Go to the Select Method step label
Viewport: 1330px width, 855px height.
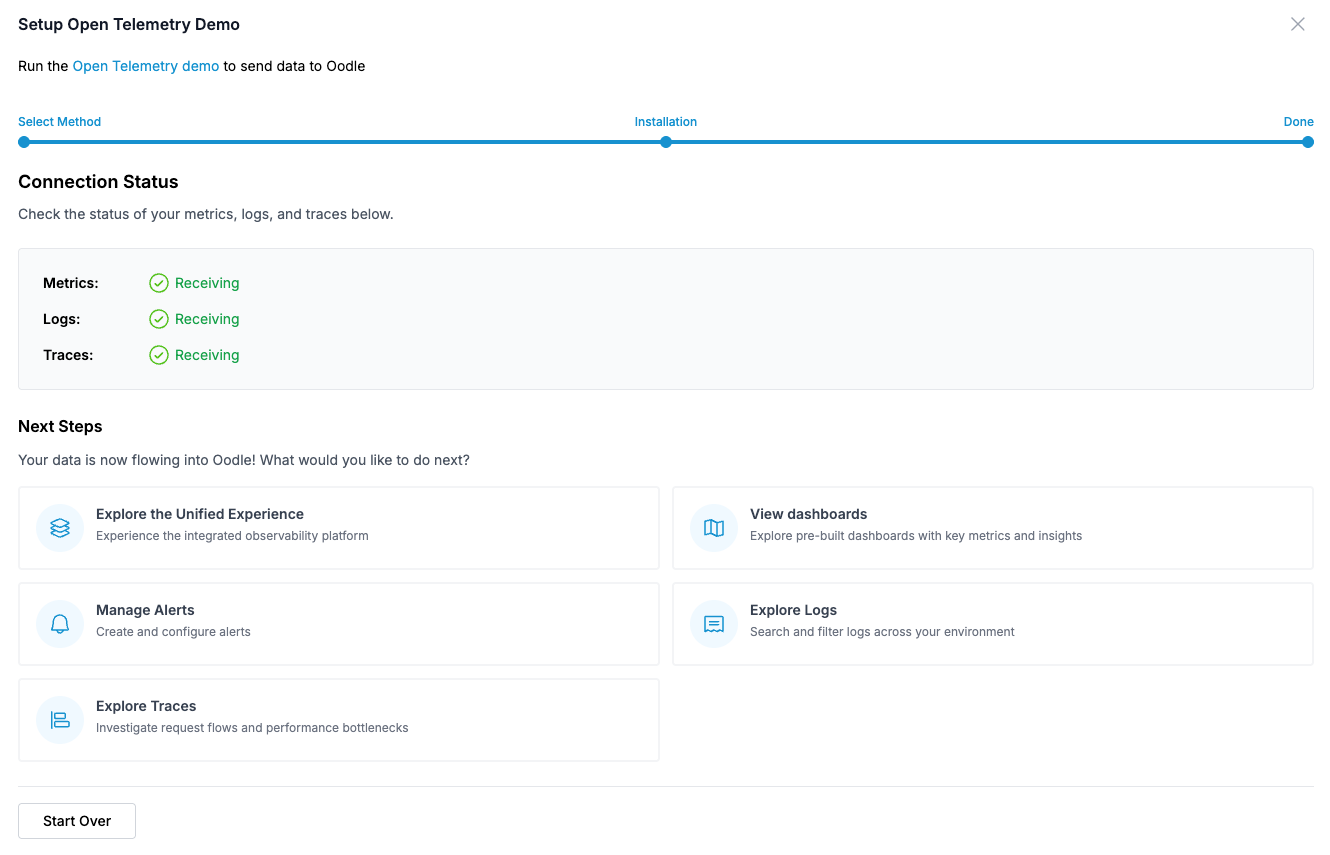tap(60, 122)
